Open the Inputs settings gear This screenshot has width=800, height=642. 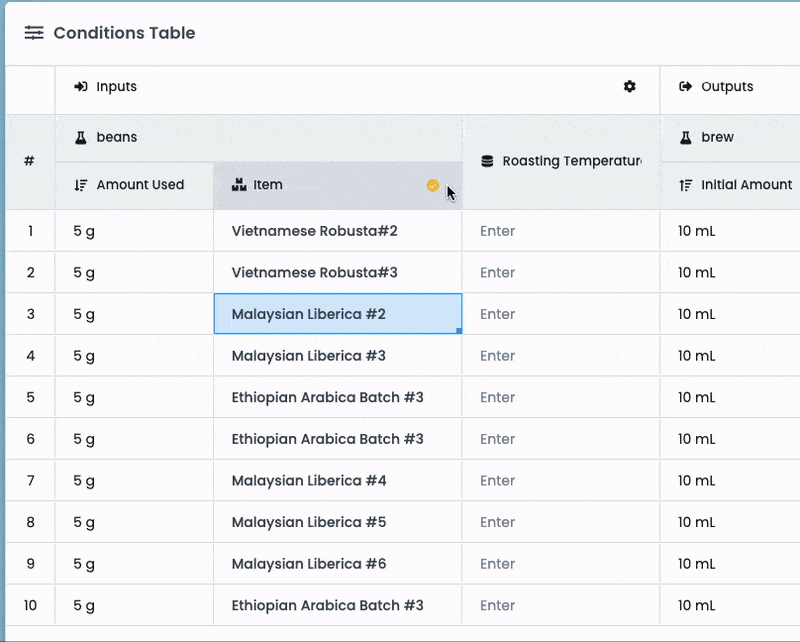(x=629, y=87)
